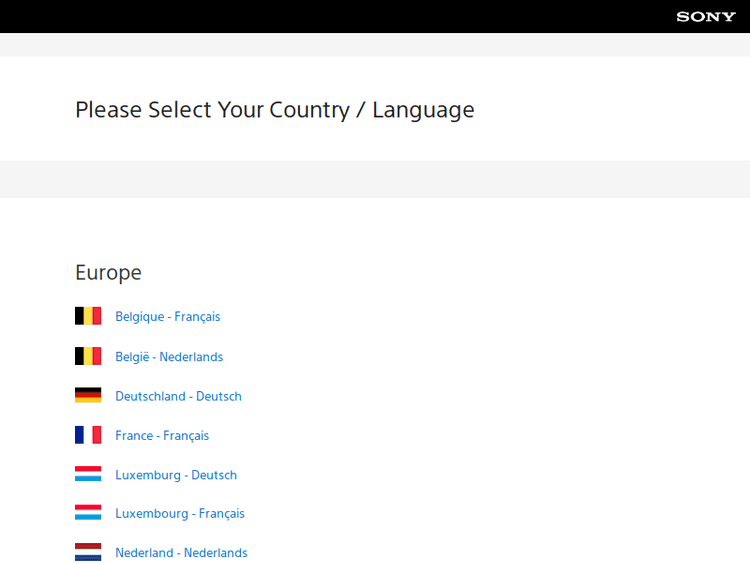Click the Europe section heading

pos(108,273)
